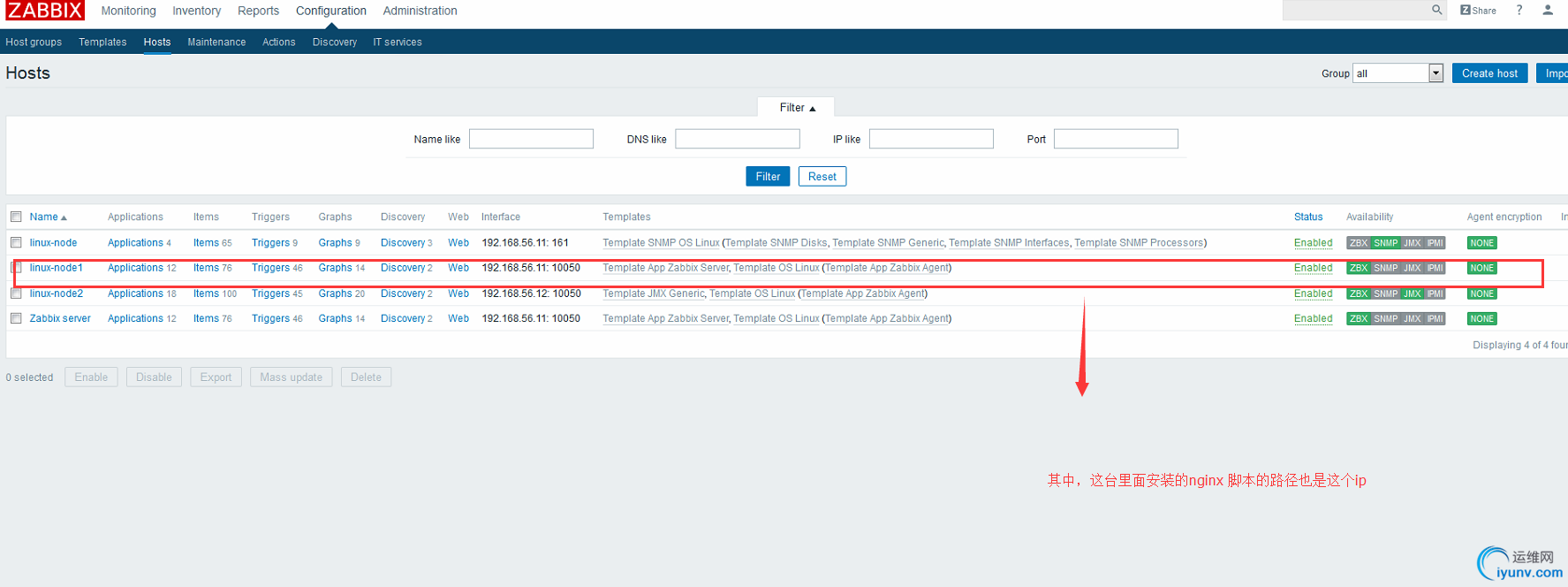This screenshot has width=1568, height=587.
Task: Open the user profile icon
Action: (1548, 11)
